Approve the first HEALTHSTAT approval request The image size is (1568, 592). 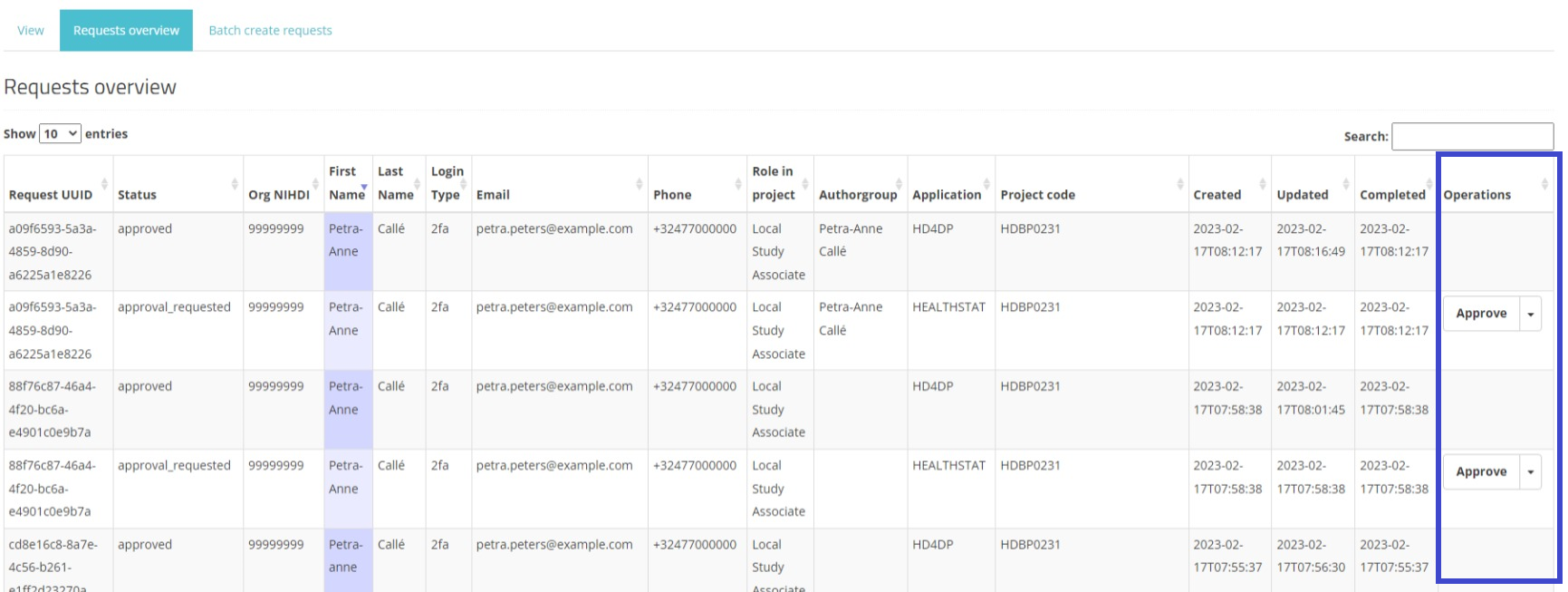(1480, 314)
